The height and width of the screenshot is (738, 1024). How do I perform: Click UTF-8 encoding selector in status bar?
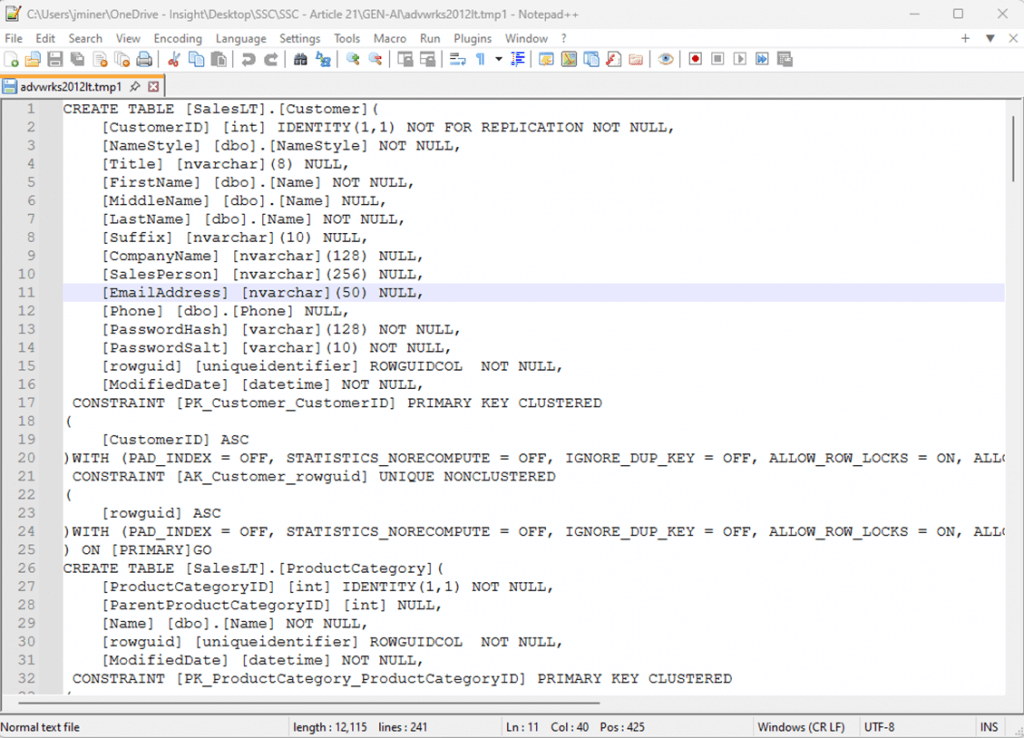pos(879,727)
